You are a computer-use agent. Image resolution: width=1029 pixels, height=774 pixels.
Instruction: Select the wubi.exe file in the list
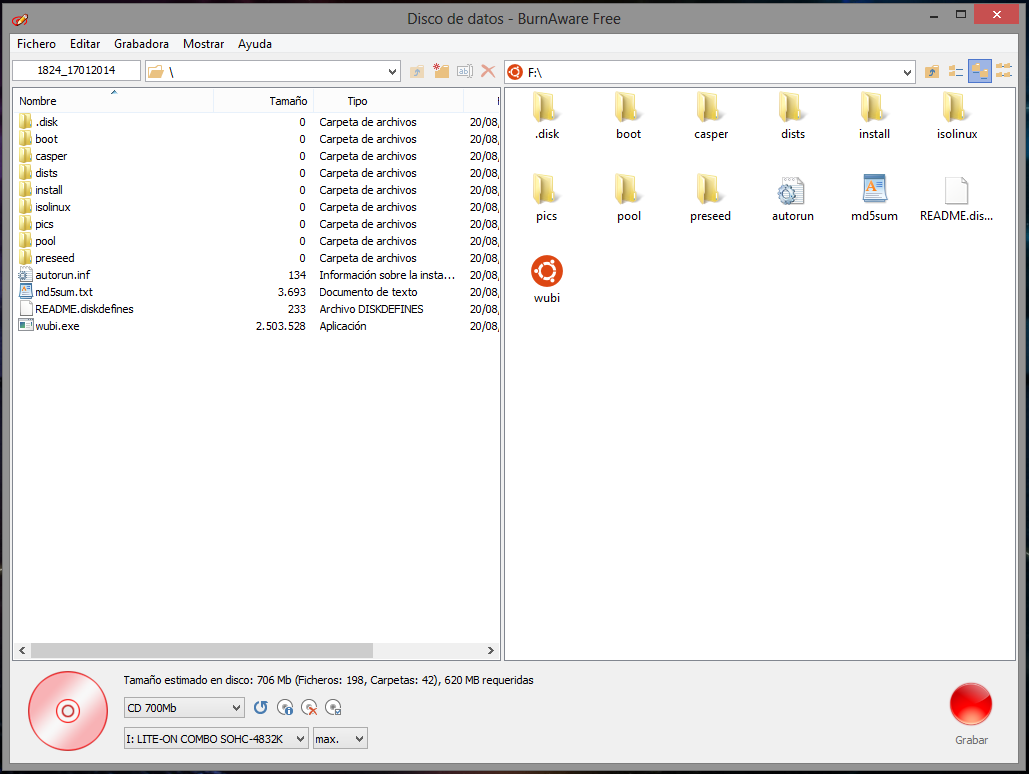56,325
